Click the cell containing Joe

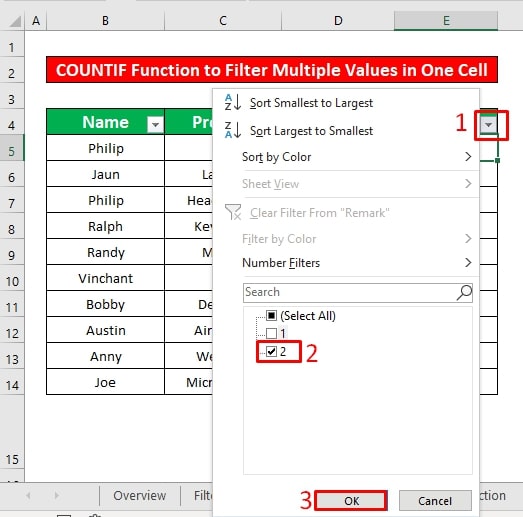[x=105, y=382]
